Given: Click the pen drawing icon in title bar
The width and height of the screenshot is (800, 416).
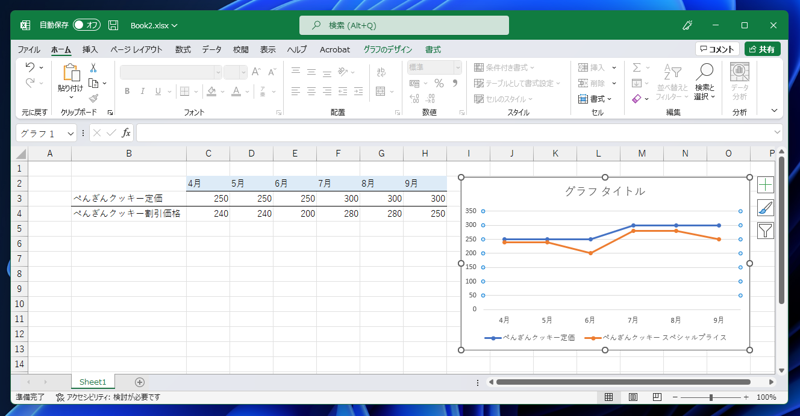Looking at the screenshot, I should (687, 25).
